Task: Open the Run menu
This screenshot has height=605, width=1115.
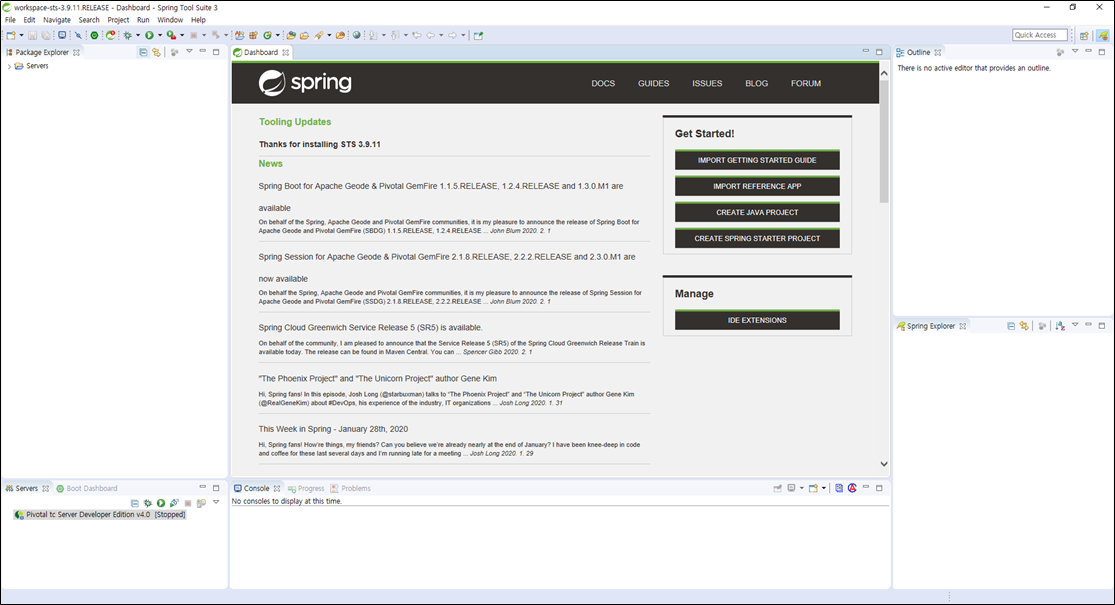Action: [x=143, y=20]
